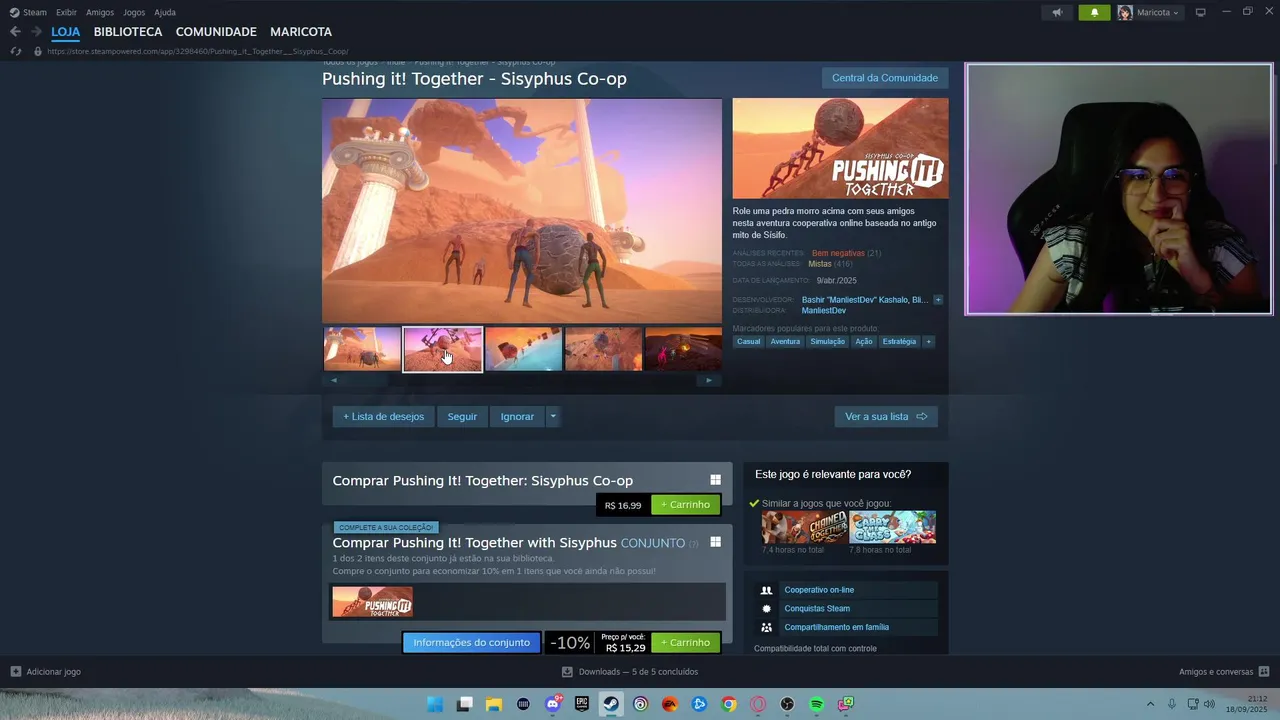Click Ver a sua lista

[886, 417]
